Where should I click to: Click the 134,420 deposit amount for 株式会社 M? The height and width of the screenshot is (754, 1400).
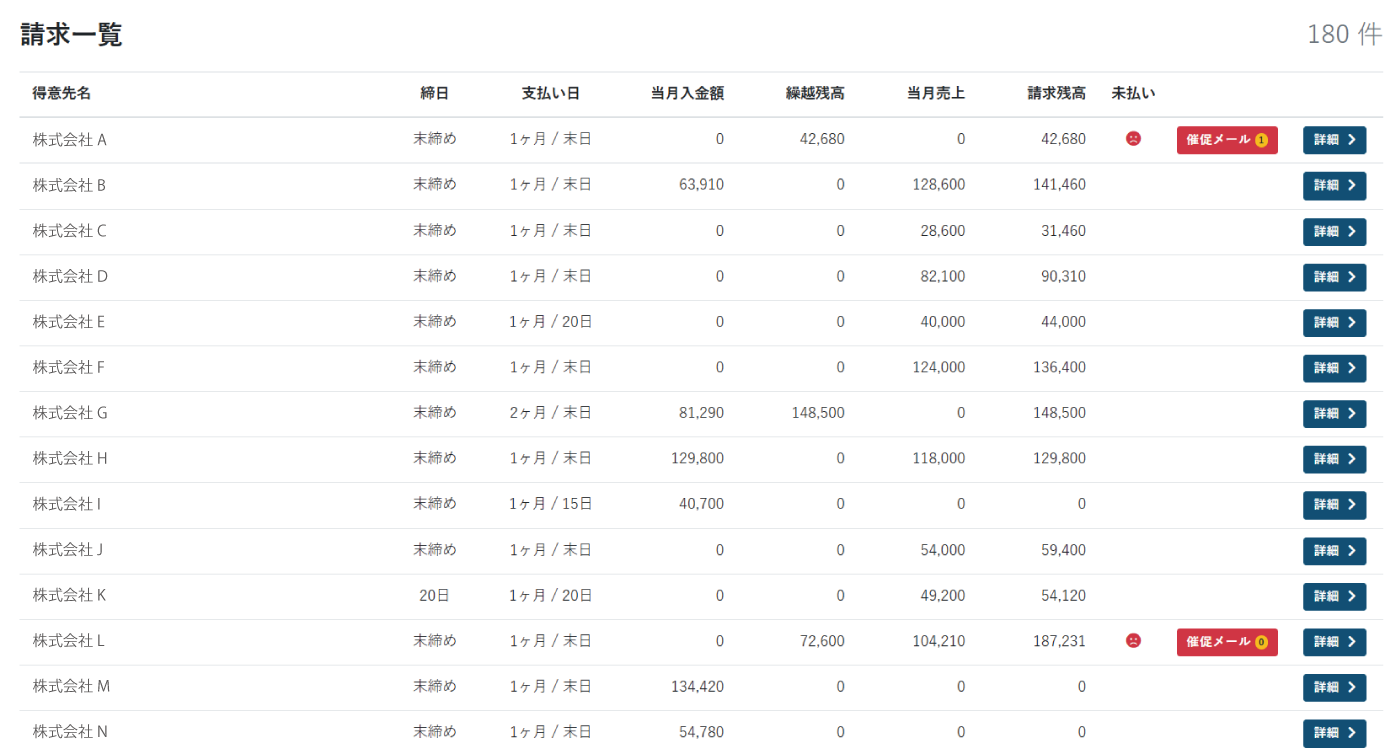coord(697,687)
